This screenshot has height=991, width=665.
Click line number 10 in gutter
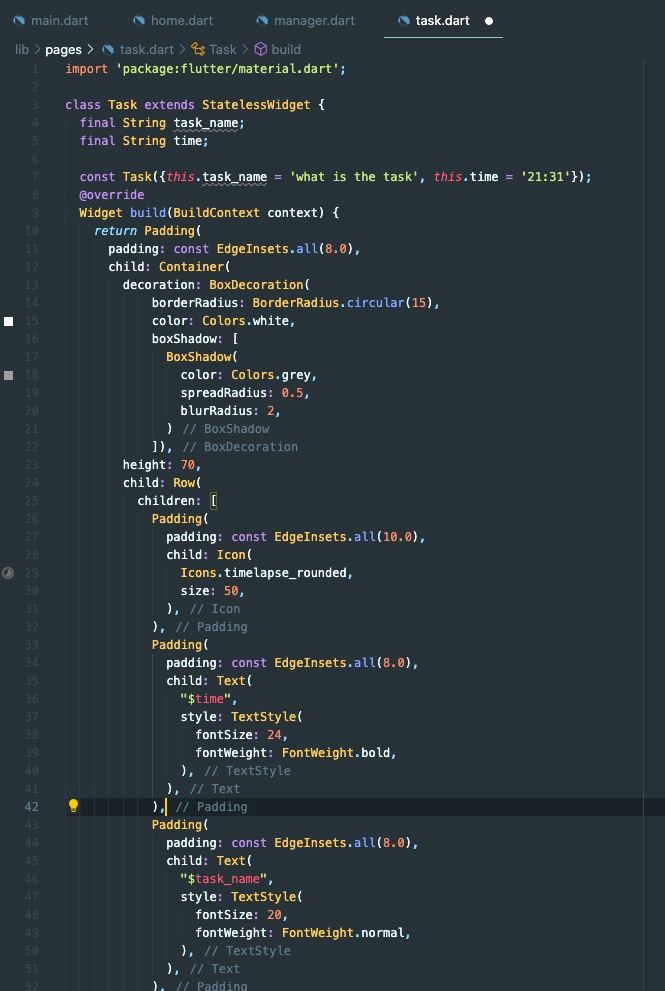click(x=32, y=231)
